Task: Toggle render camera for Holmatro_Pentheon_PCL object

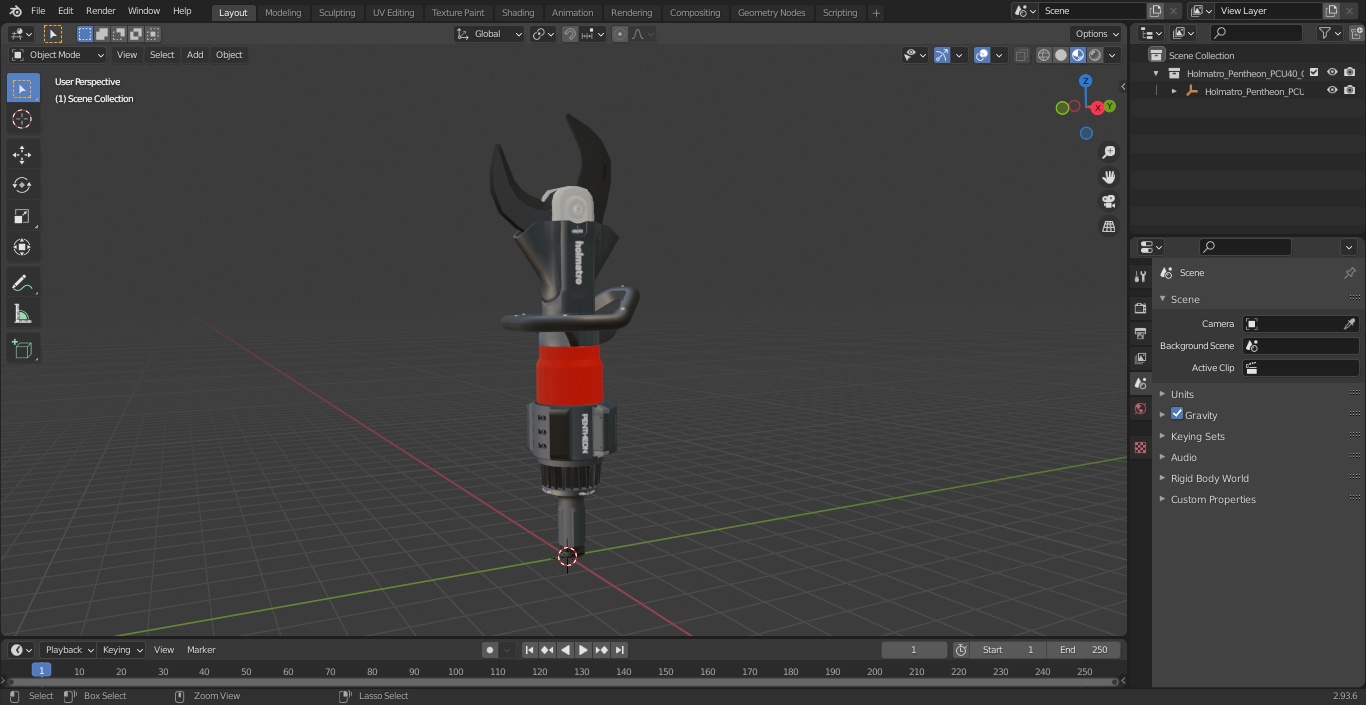Action: (x=1350, y=91)
